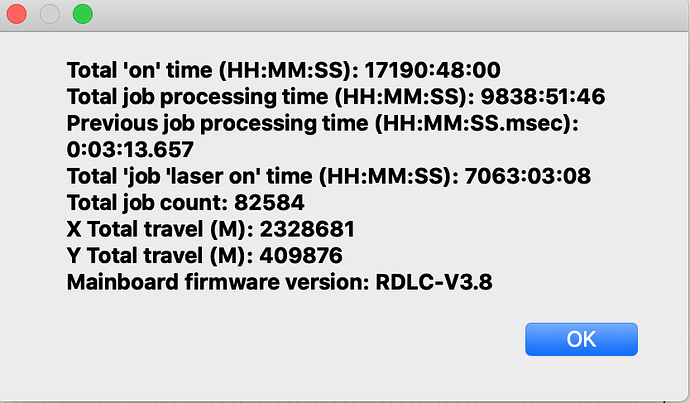Click the Previous job processing time label
Screen dimensions: 690x403
click(x=323, y=123)
